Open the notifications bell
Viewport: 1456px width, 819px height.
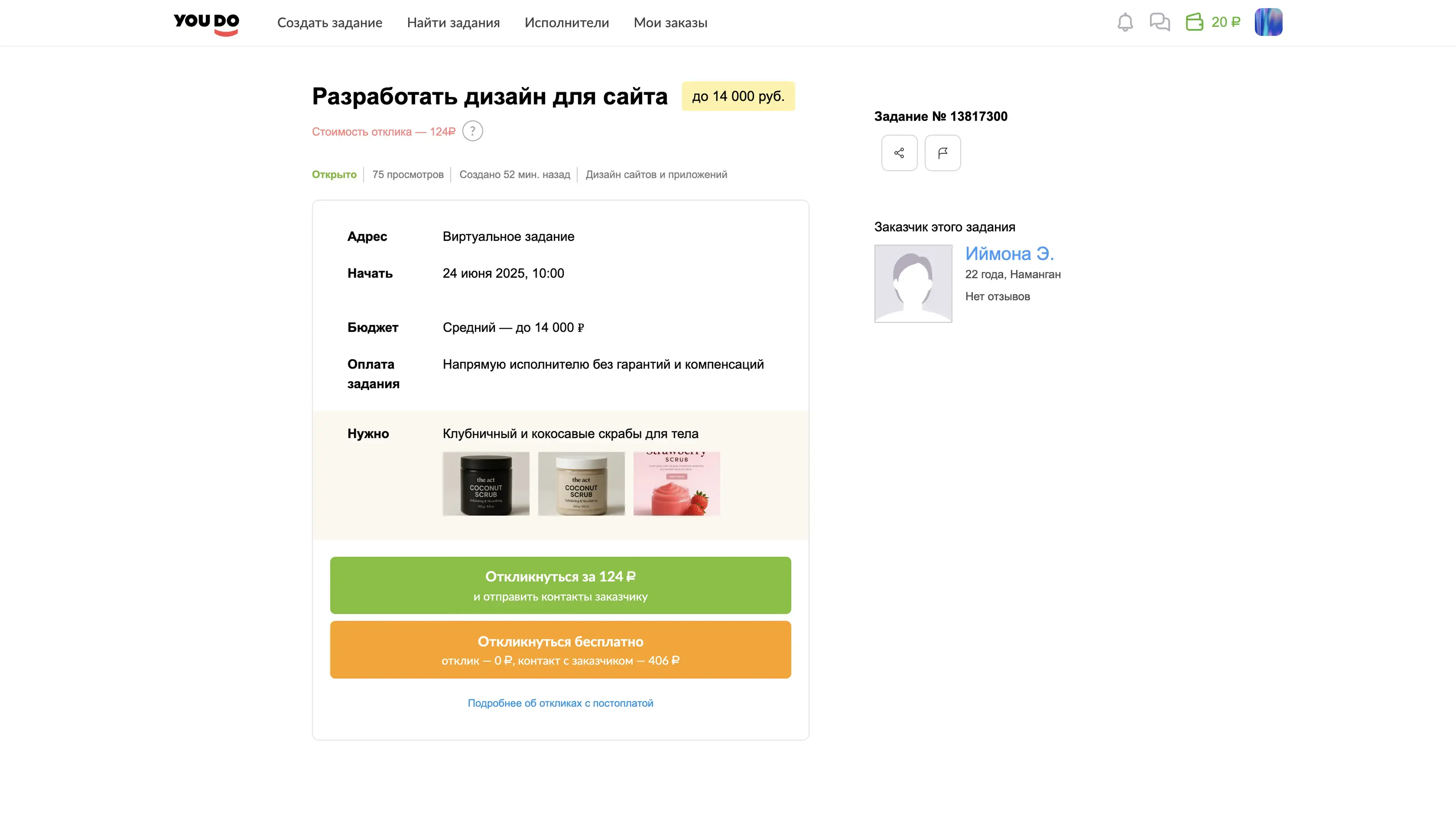coord(1125,23)
